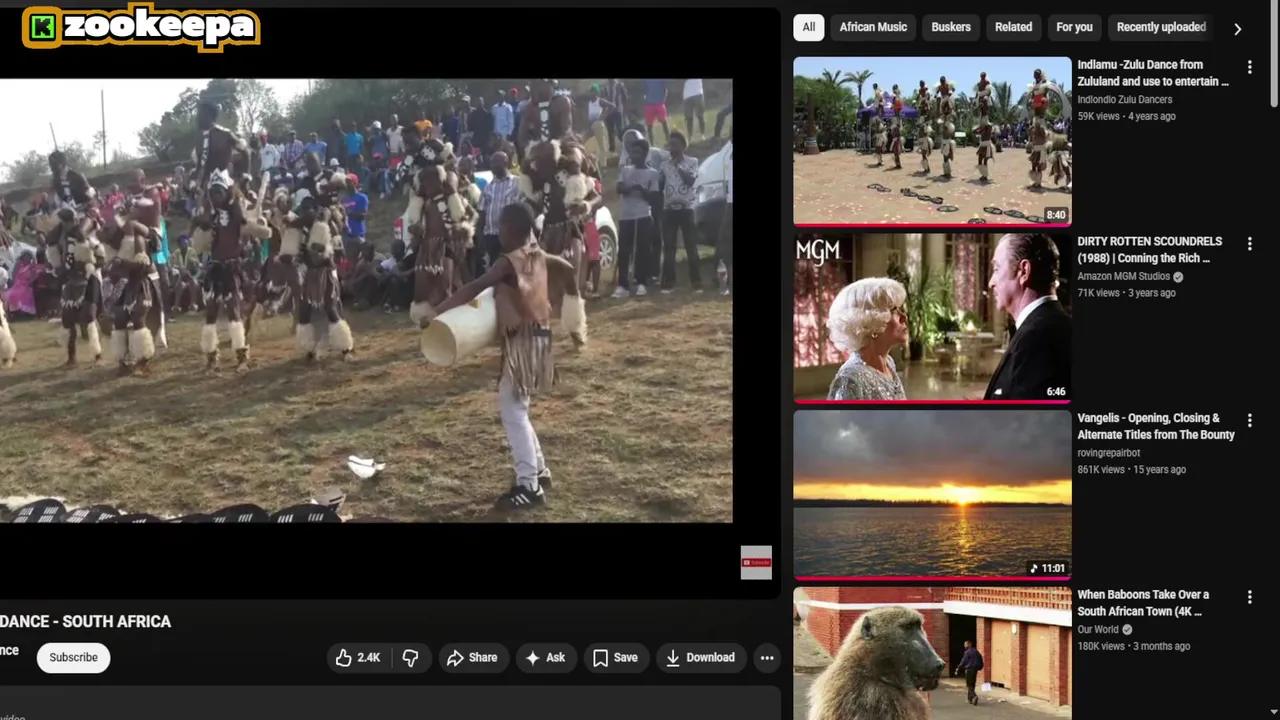Screen dimensions: 1280x720
Task: Open Indlamu Zulu Dance video thumbnail
Action: point(932,141)
